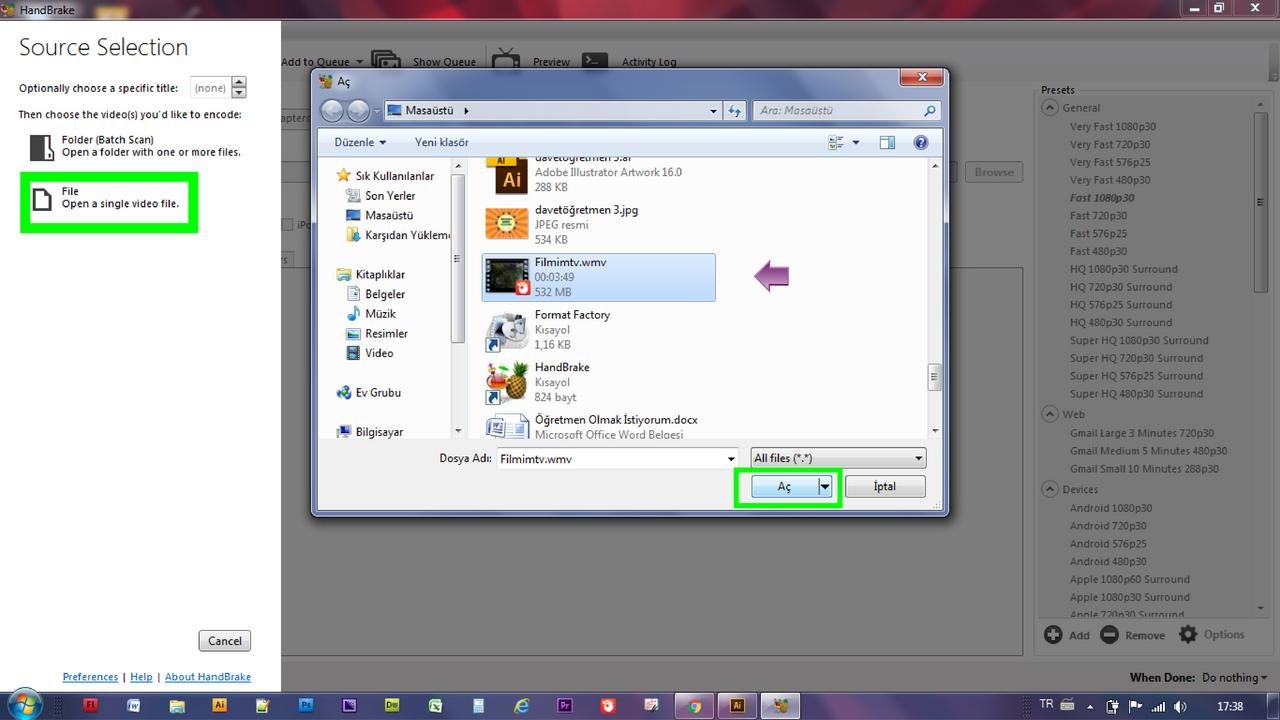The image size is (1280, 720).
Task: Open the Windows Start button
Action: 24,704
